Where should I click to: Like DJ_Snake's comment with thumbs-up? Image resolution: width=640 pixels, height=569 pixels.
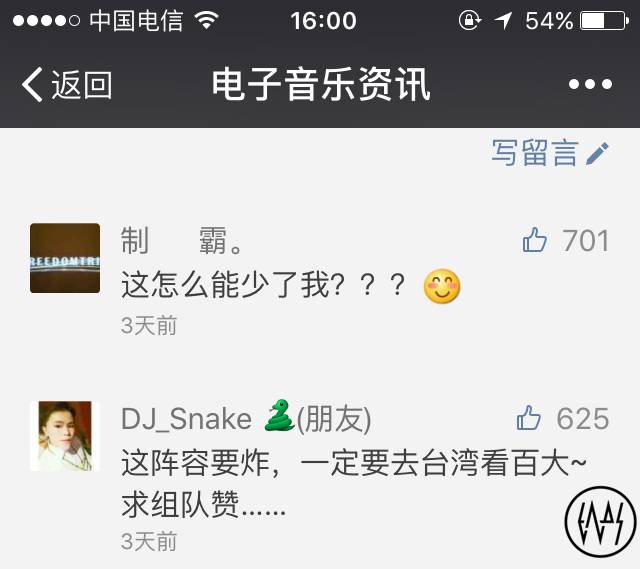point(529,418)
